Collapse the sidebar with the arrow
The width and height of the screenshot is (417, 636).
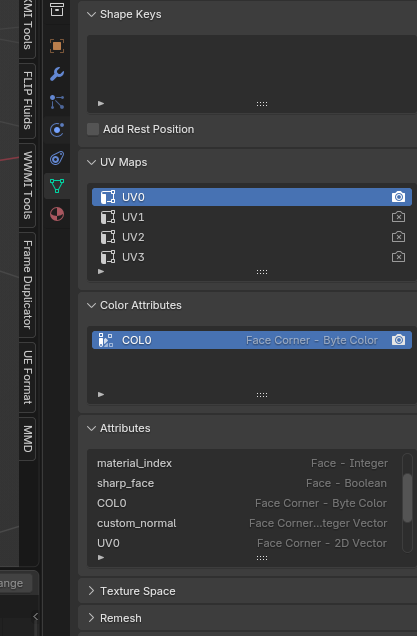tap(35, 617)
